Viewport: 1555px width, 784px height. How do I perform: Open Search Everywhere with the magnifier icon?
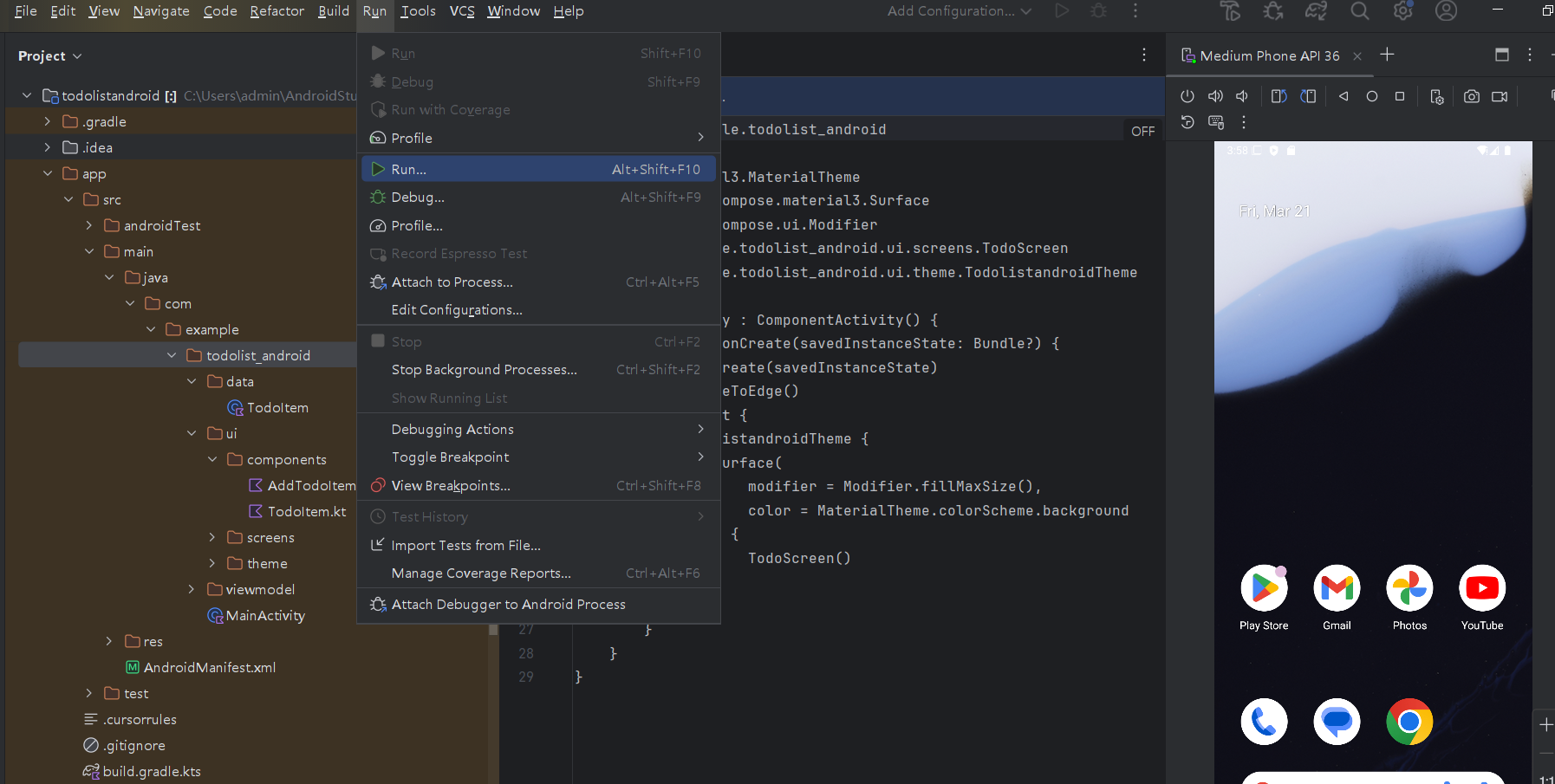point(1359,11)
